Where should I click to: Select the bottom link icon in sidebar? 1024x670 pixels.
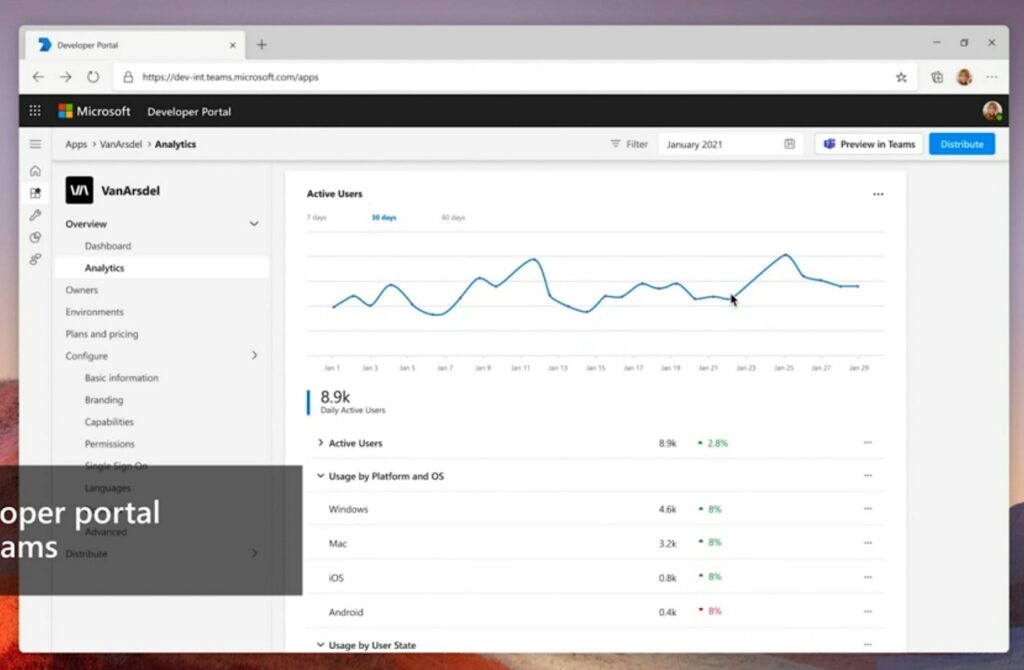pos(36,259)
